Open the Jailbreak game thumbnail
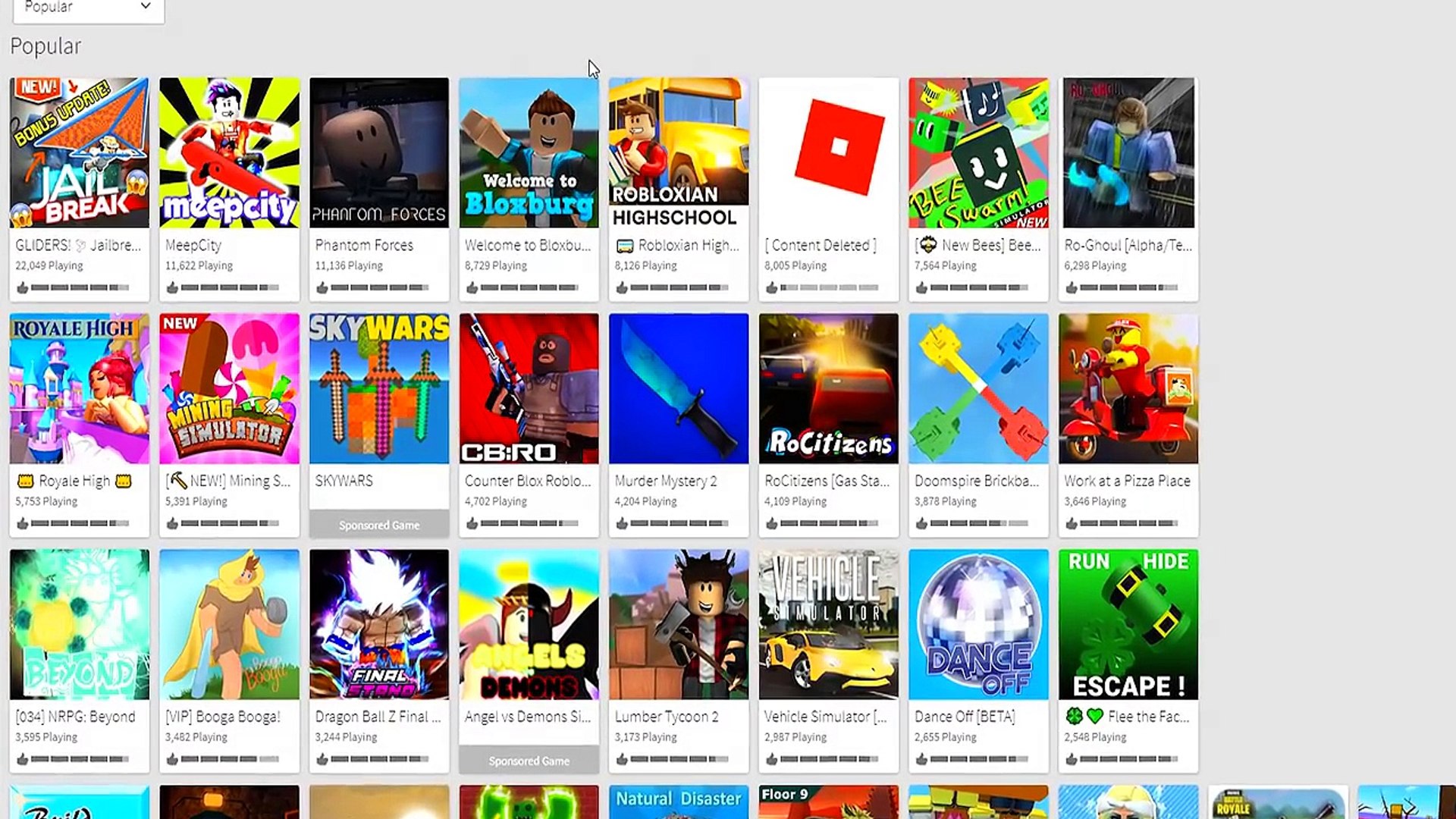This screenshot has height=819, width=1456. tap(79, 152)
